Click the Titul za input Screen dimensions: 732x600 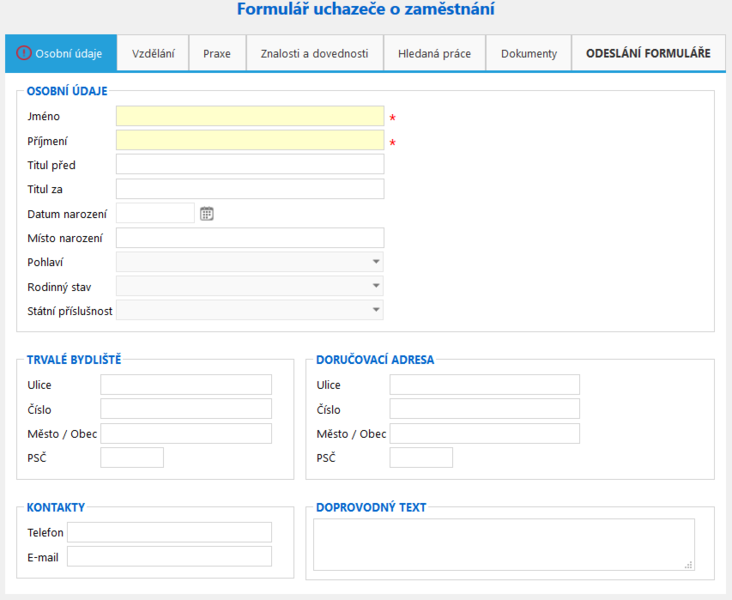tap(250, 189)
